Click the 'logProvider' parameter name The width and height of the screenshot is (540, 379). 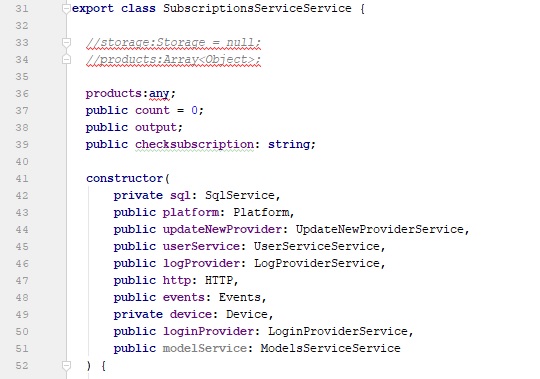(x=201, y=264)
